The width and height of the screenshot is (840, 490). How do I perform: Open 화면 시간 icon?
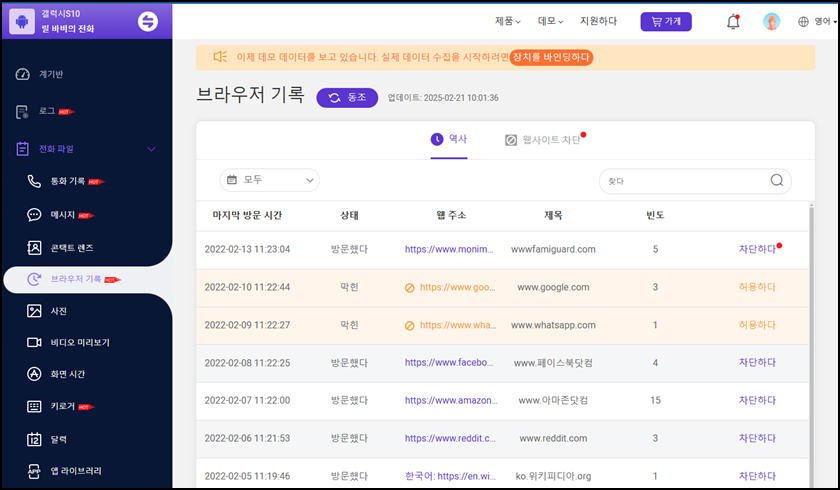coord(34,374)
